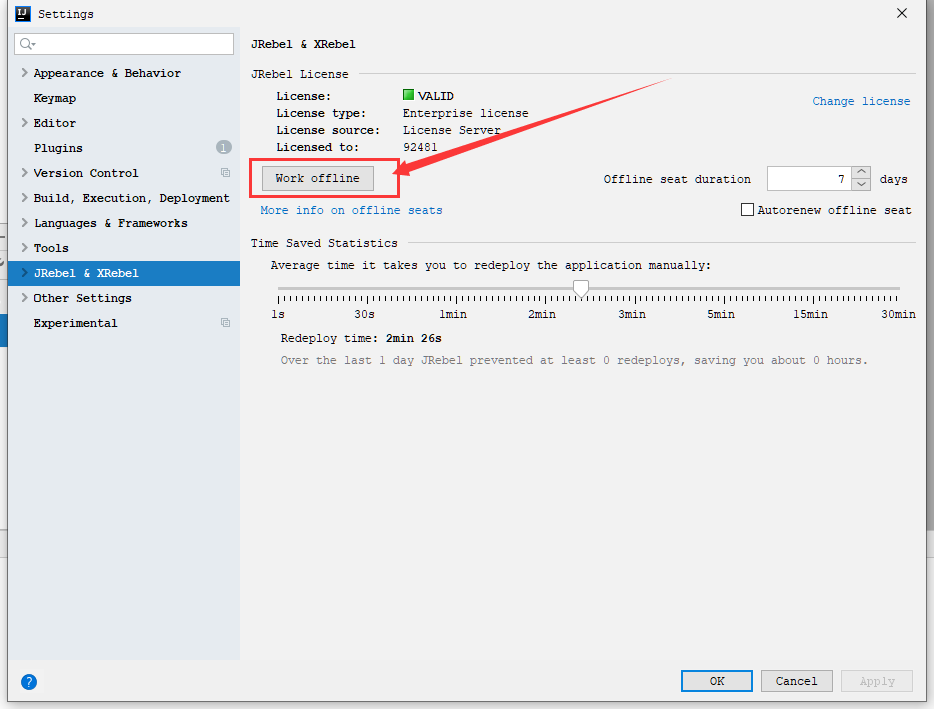Image resolution: width=934 pixels, height=709 pixels.
Task: Click the License Server source value
Action: click(452, 130)
